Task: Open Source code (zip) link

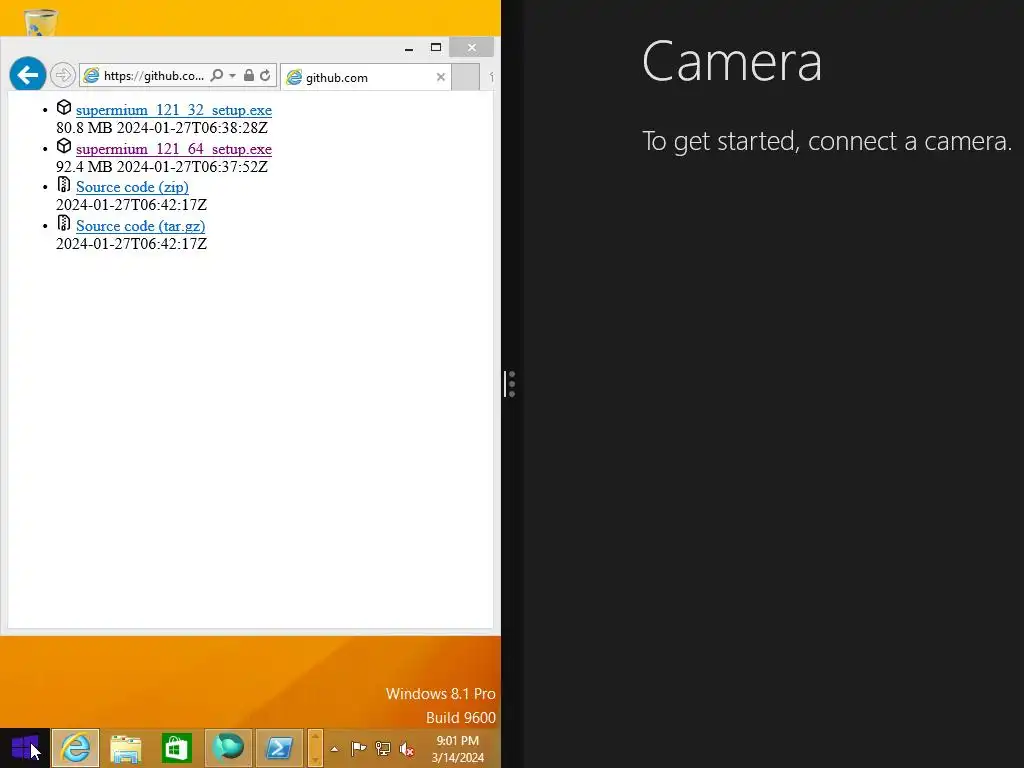Action: coord(132,187)
